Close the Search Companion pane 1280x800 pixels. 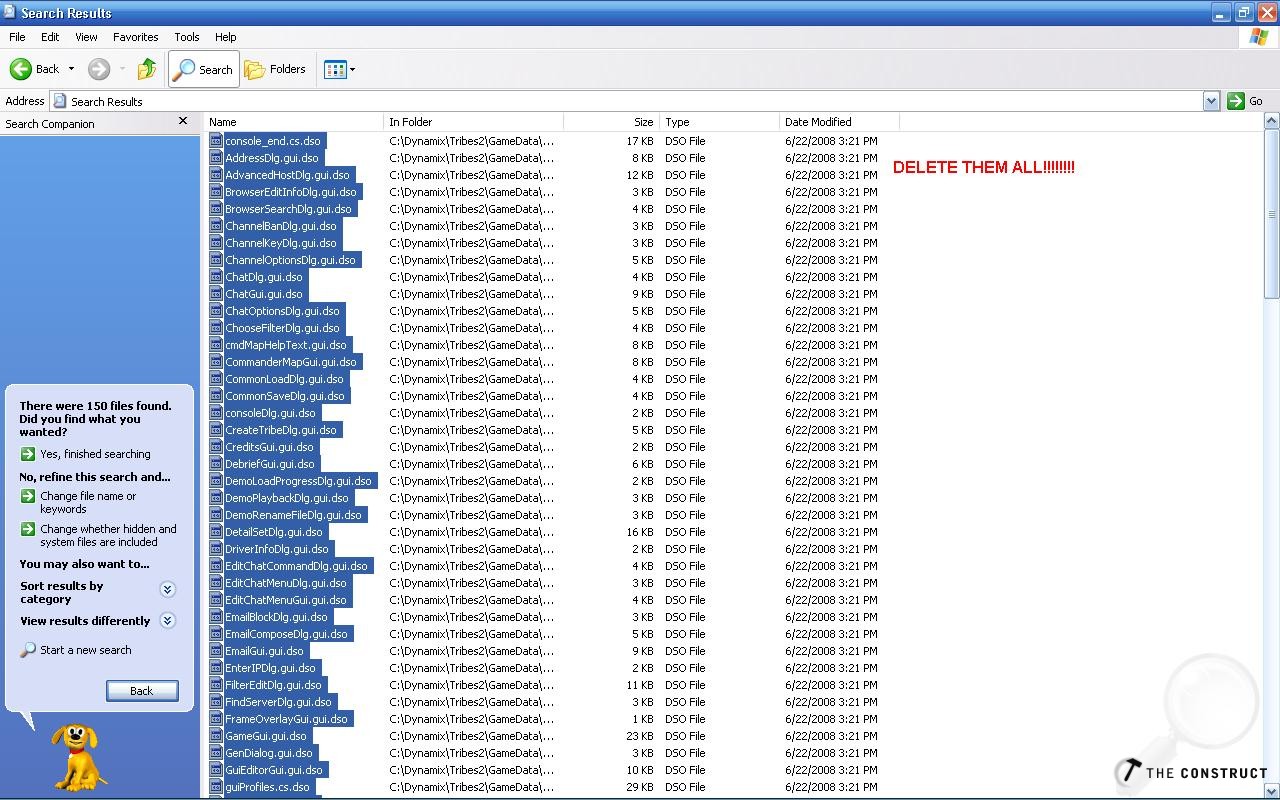(182, 121)
